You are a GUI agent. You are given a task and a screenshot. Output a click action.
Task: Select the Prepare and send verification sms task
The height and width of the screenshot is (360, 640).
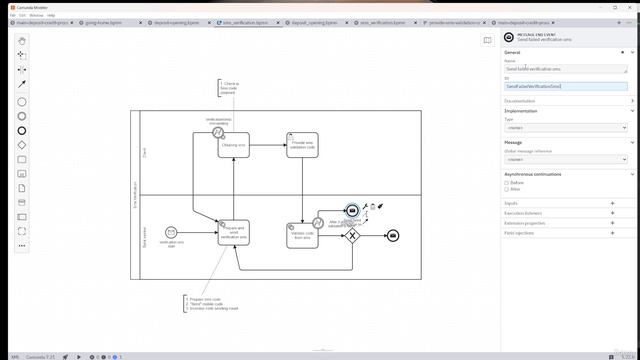pyautogui.click(x=234, y=233)
